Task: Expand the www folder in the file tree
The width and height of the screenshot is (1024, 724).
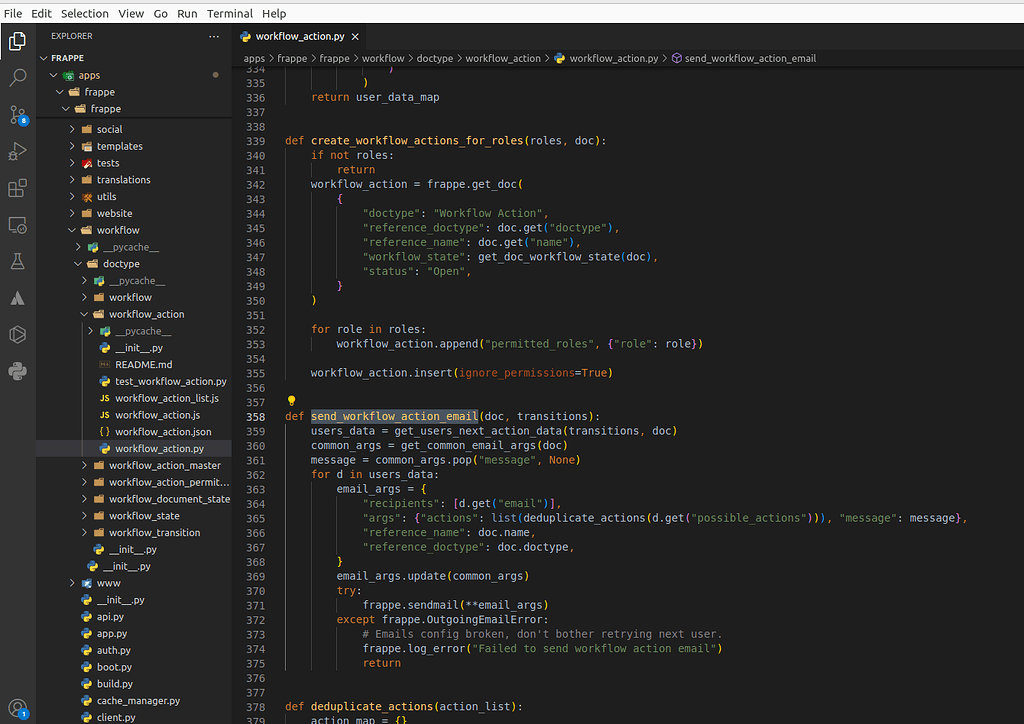Action: (71, 582)
